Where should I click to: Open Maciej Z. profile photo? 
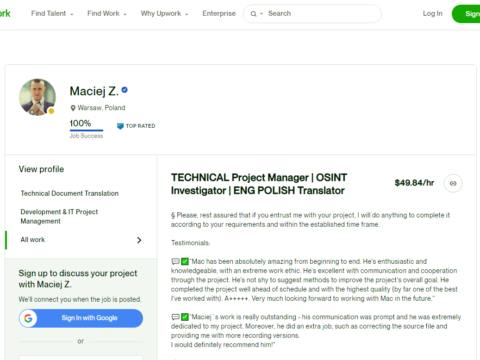tap(37, 97)
